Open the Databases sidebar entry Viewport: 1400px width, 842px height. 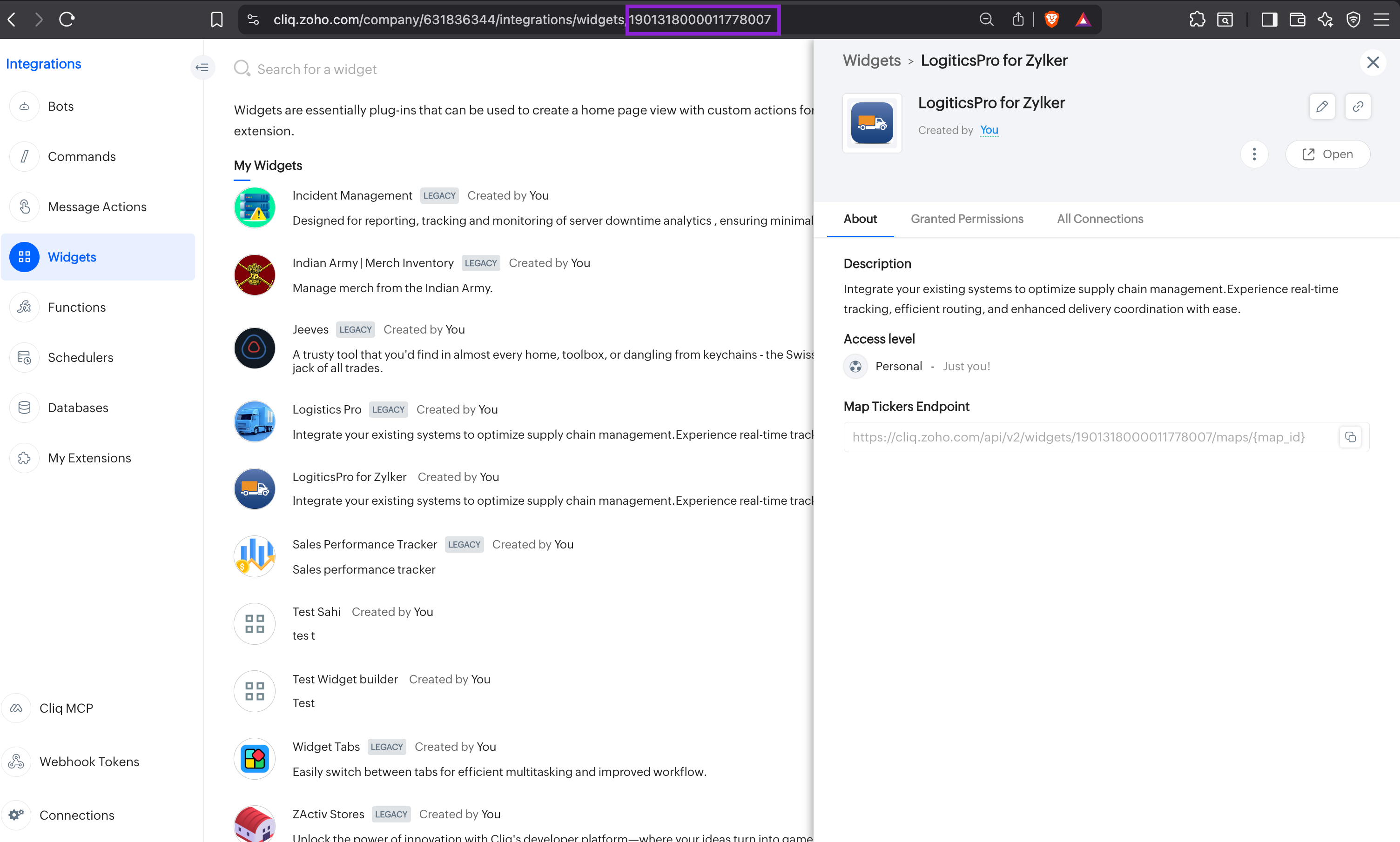point(97,408)
